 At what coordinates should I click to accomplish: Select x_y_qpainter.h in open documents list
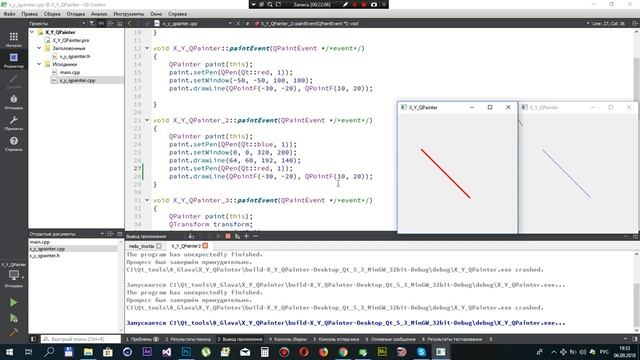[x=44, y=256]
